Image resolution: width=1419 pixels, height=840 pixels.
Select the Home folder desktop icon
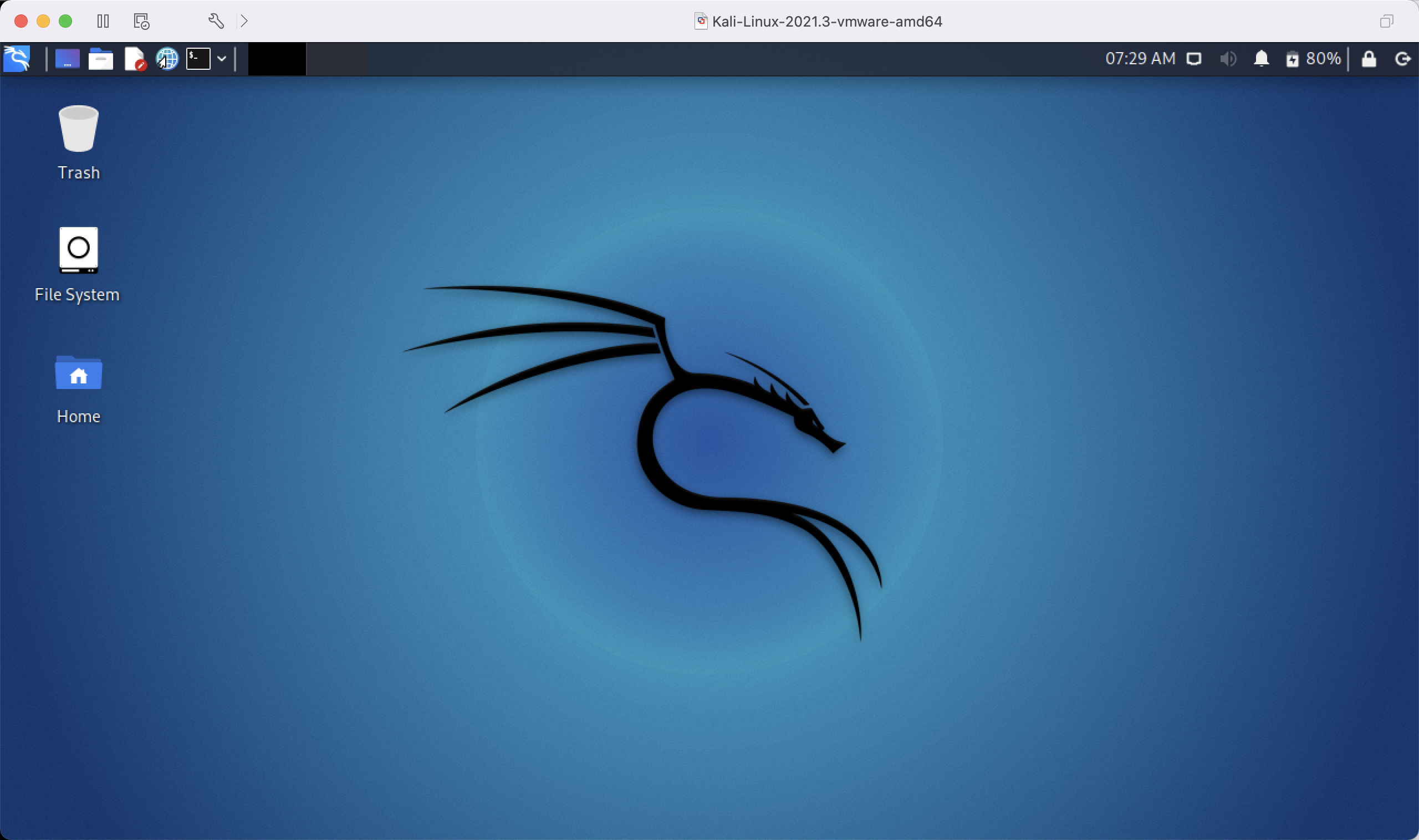pos(79,372)
